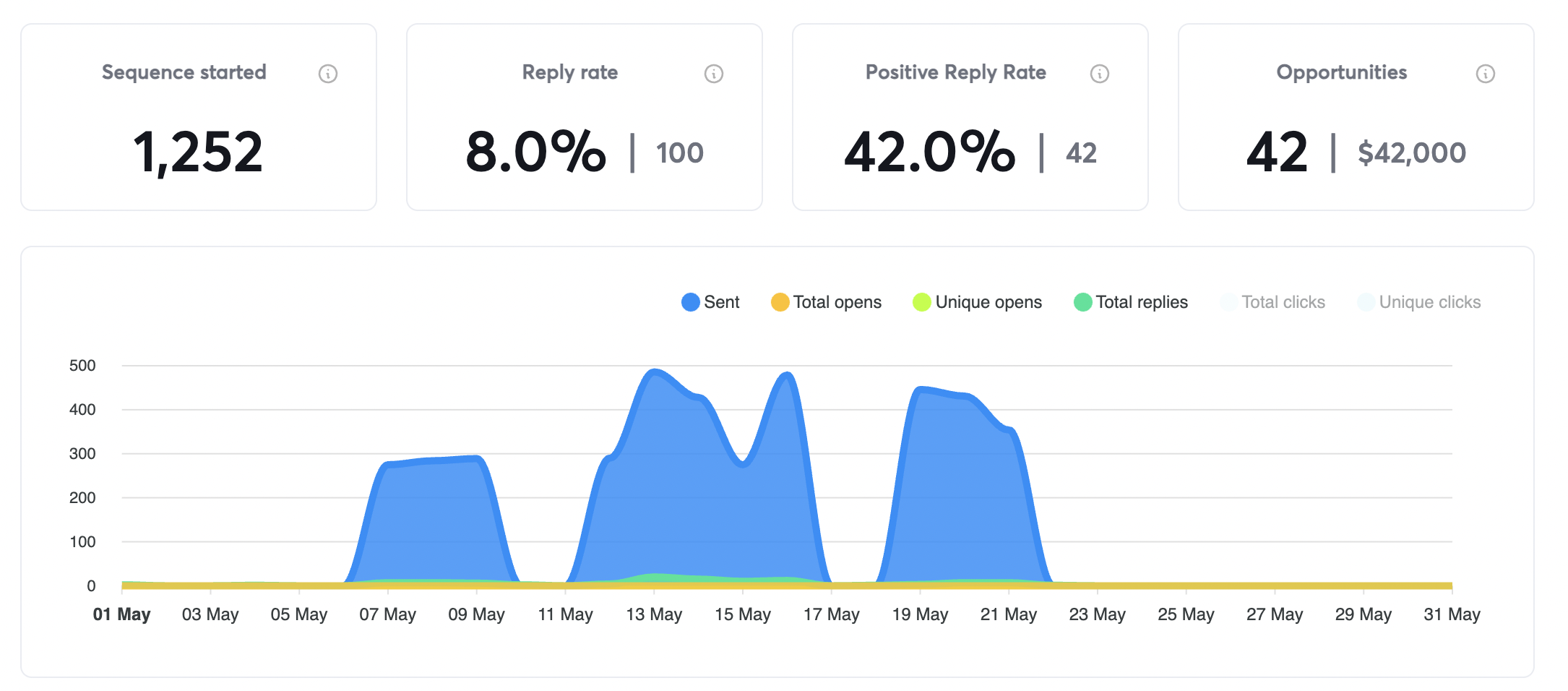Click the info icon beside Opportunities
Viewport: 1568px width, 691px height.
point(1485,72)
